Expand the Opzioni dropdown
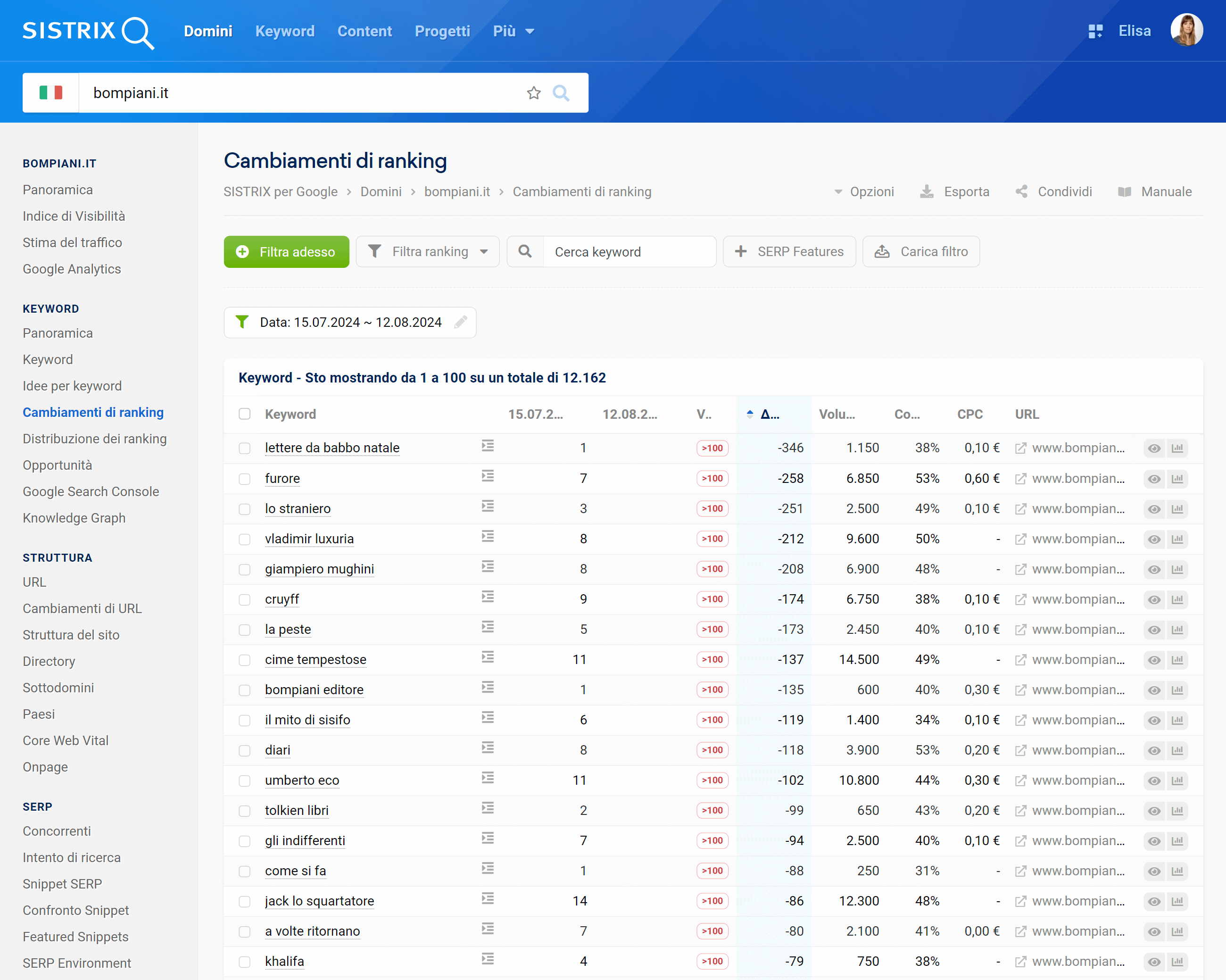 pyautogui.click(x=864, y=191)
